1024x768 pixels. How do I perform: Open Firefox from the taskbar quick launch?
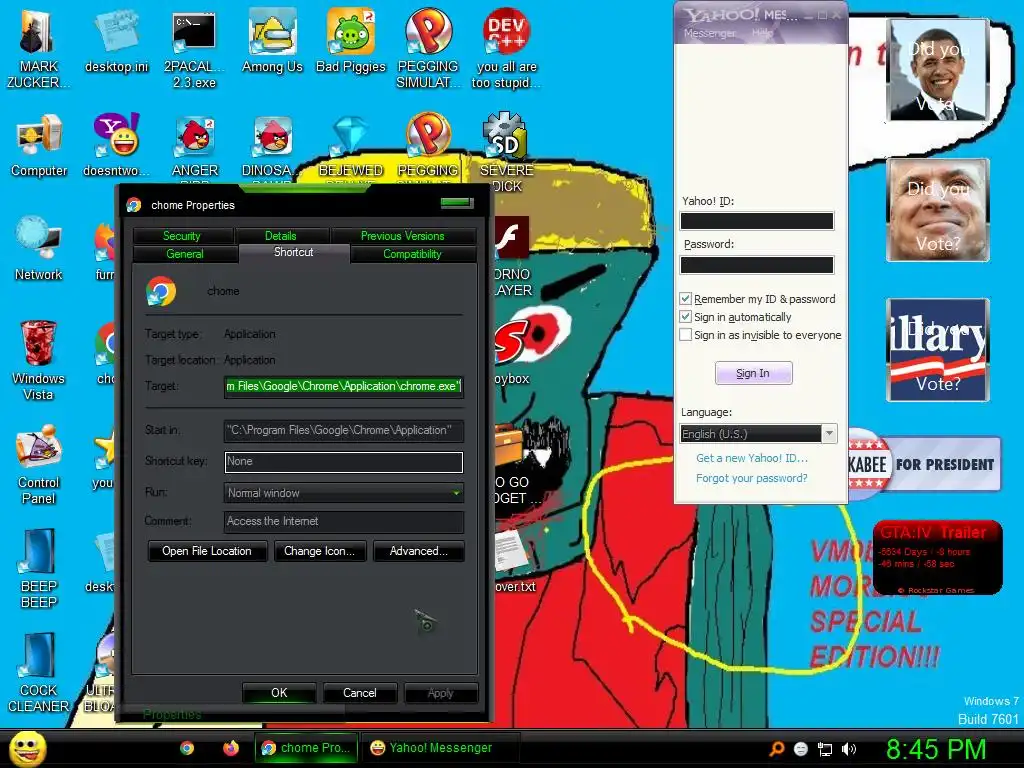coord(231,748)
